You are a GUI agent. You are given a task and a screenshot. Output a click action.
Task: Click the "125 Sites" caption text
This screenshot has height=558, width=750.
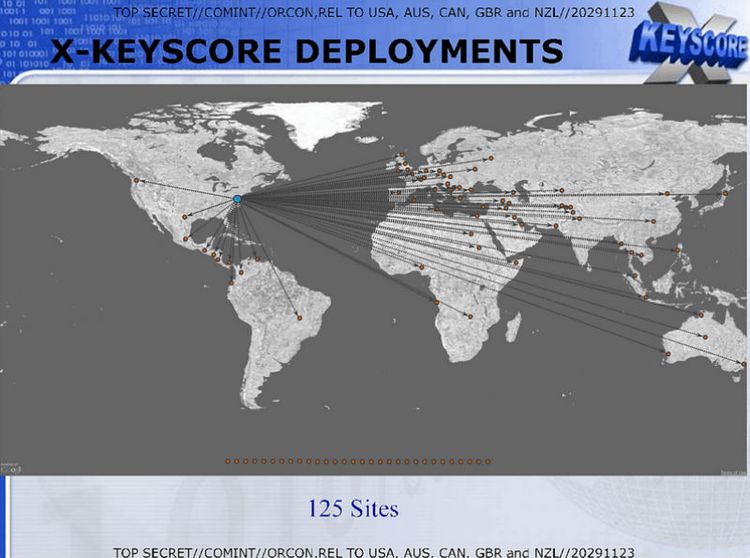click(x=352, y=508)
